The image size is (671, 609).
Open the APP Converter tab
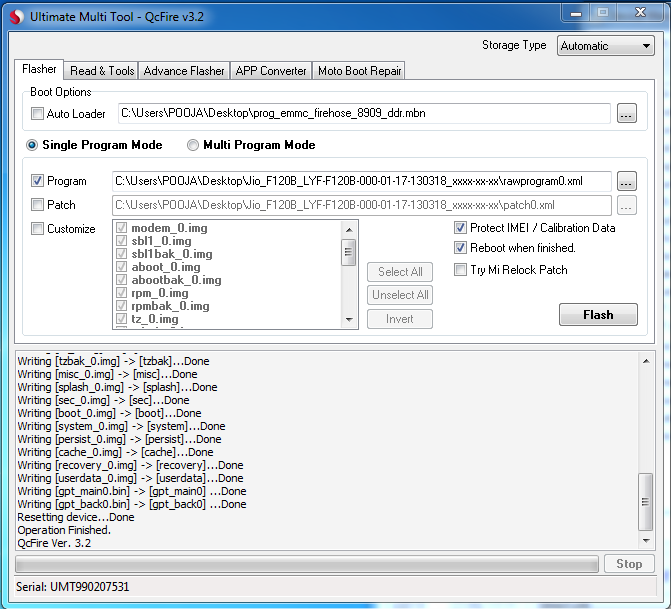pyautogui.click(x=271, y=71)
